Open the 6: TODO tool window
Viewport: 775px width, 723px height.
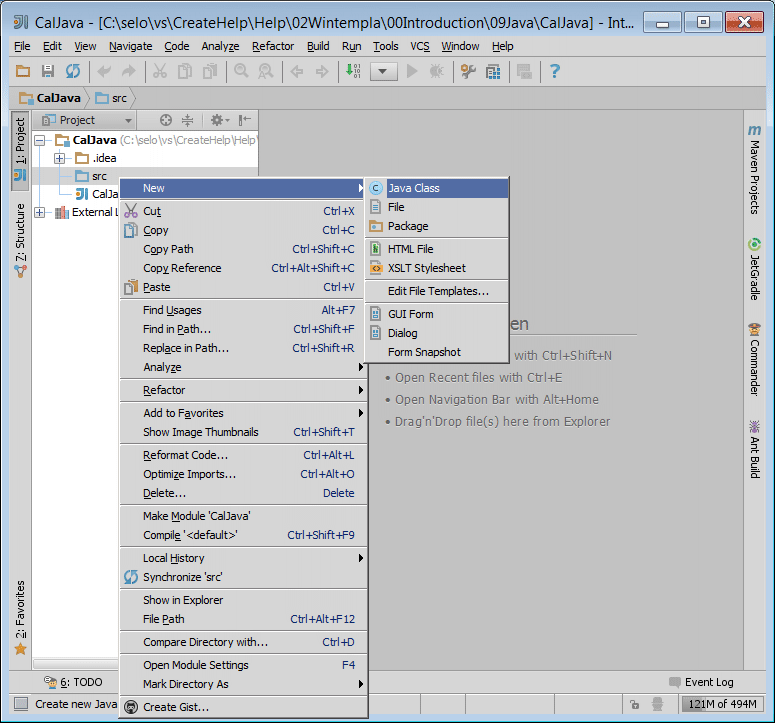pos(73,682)
